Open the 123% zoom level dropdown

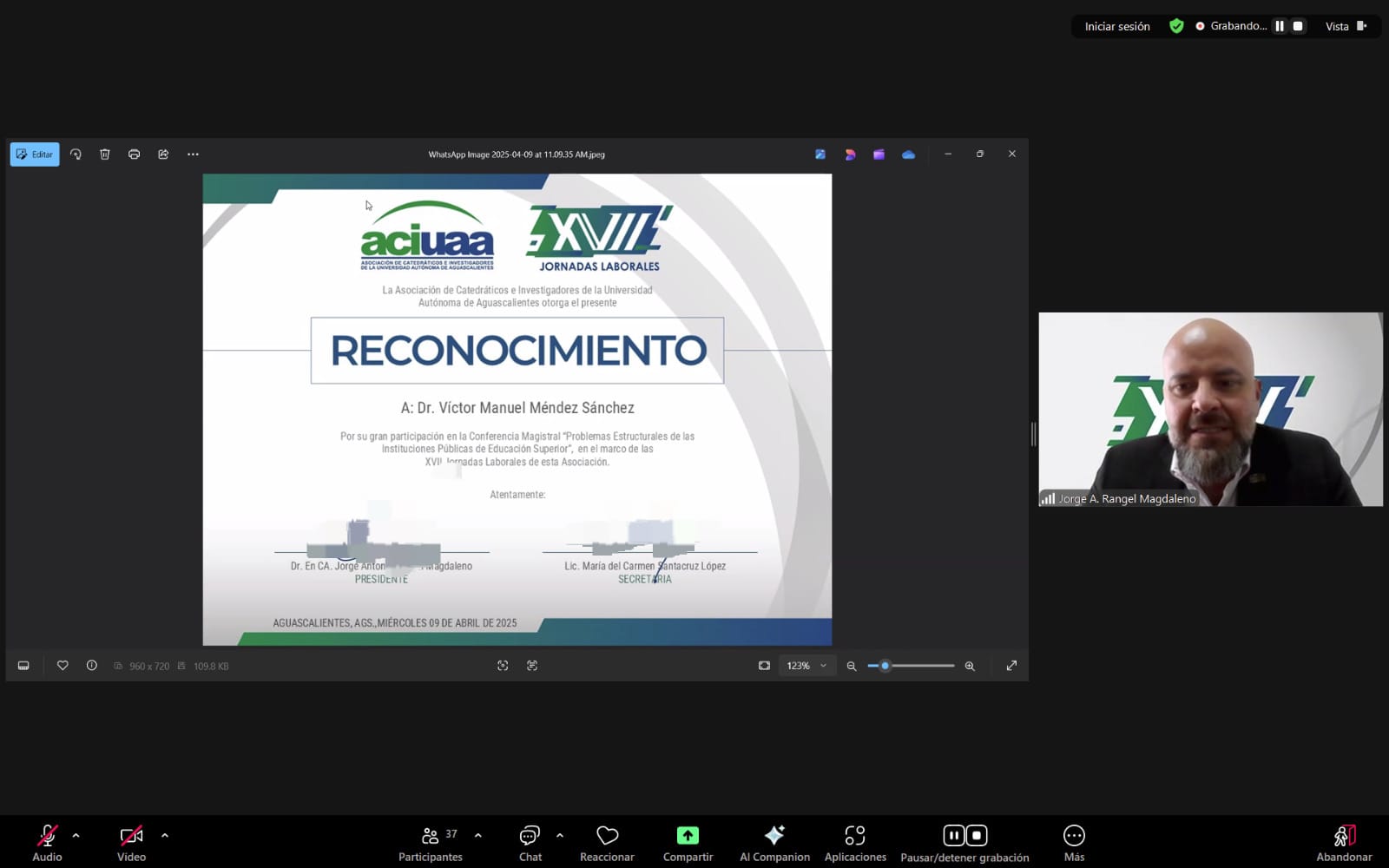[806, 666]
